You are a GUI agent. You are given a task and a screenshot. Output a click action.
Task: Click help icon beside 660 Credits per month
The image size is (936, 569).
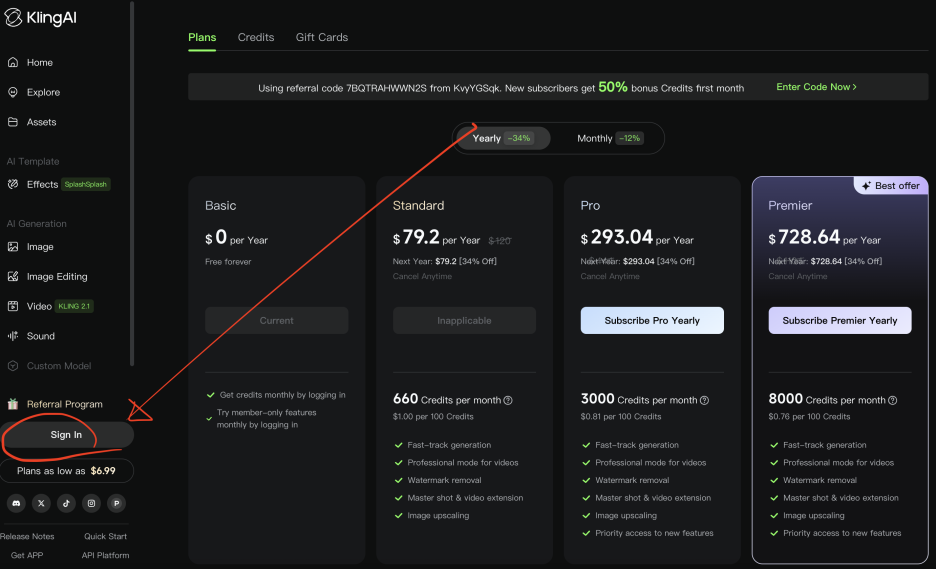508,401
